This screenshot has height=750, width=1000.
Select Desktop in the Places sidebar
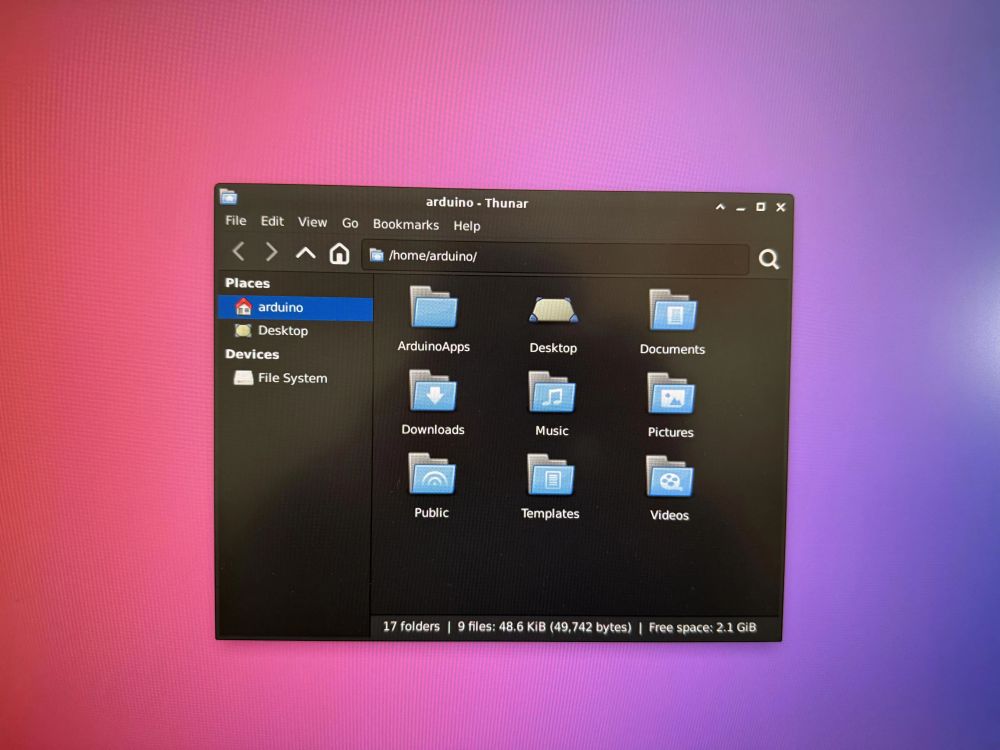coord(295,330)
